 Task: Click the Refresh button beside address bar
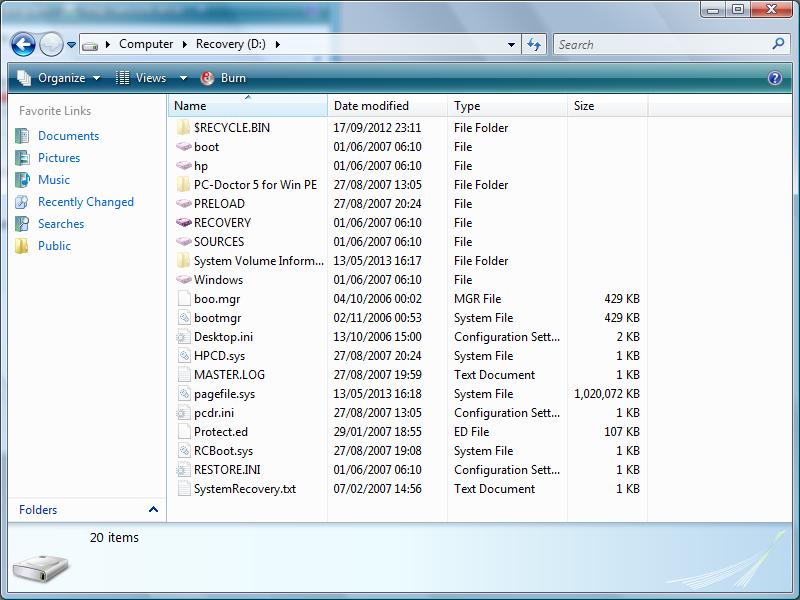534,44
